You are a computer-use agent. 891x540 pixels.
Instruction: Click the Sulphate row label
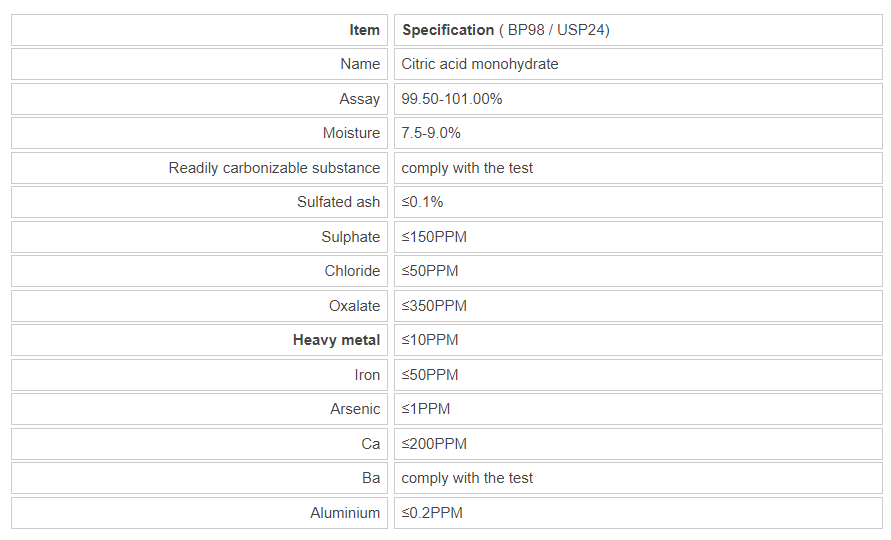pyautogui.click(x=350, y=237)
